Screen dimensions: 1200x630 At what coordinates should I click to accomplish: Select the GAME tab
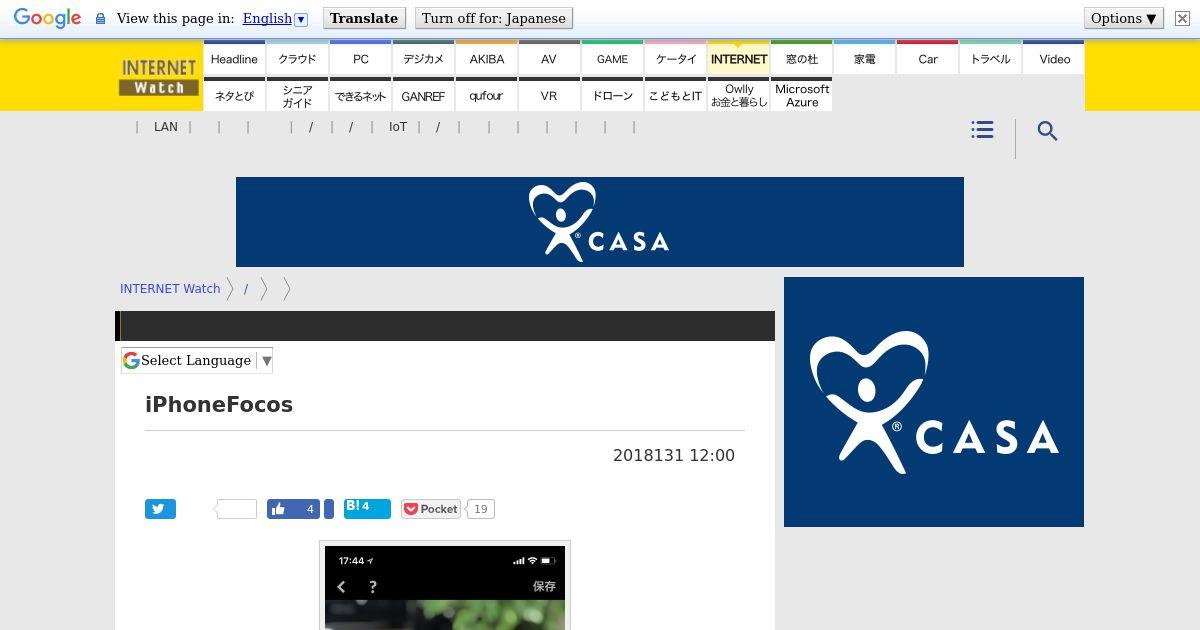(x=613, y=59)
